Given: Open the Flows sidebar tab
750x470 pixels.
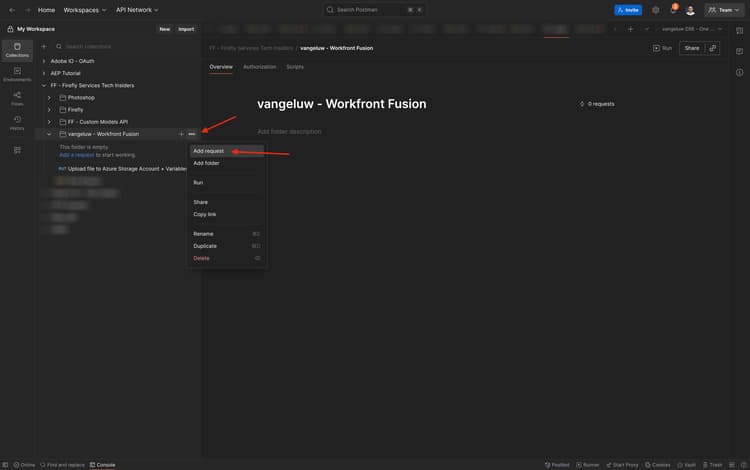Looking at the screenshot, I should click(x=17, y=98).
